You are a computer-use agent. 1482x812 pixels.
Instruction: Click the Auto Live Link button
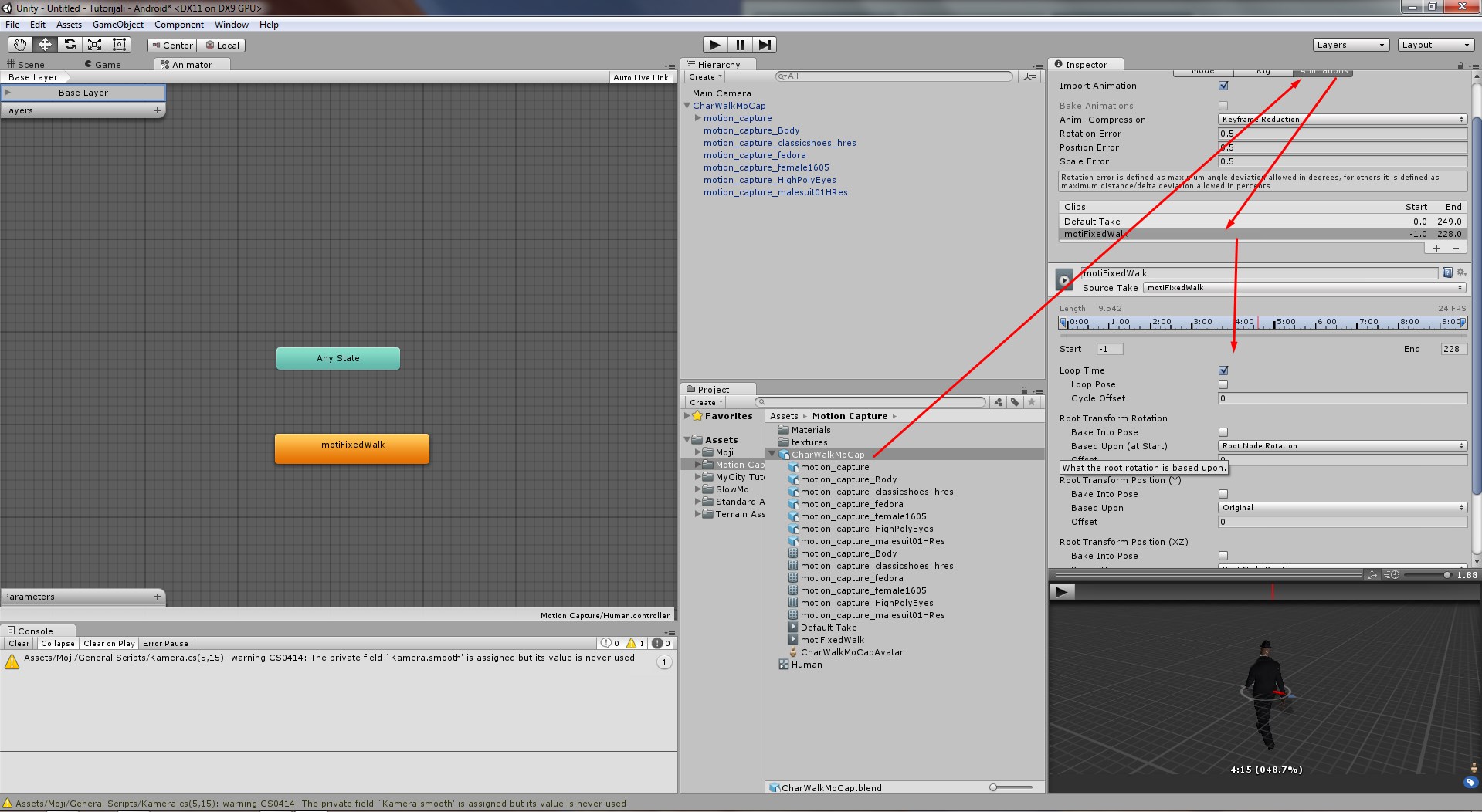[x=640, y=77]
